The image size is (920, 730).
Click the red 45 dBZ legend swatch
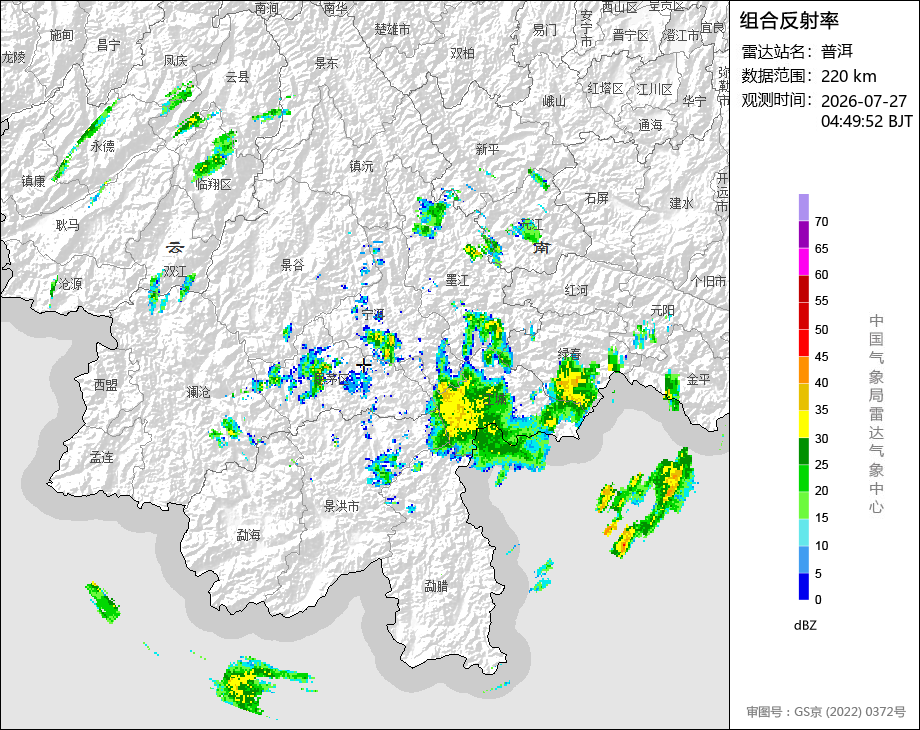pos(804,343)
